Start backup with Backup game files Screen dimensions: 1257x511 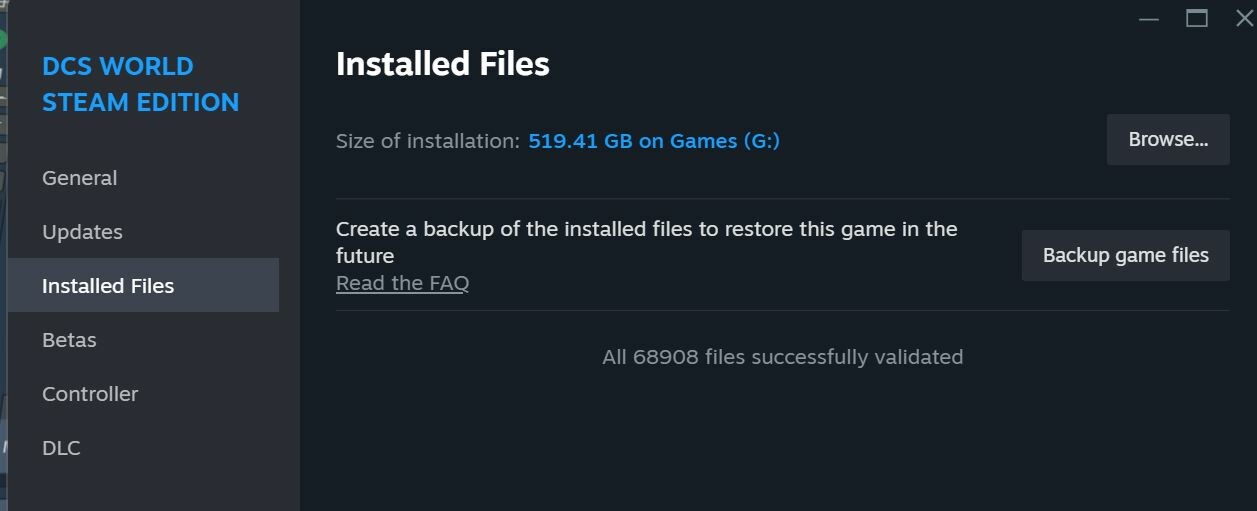coord(1126,255)
